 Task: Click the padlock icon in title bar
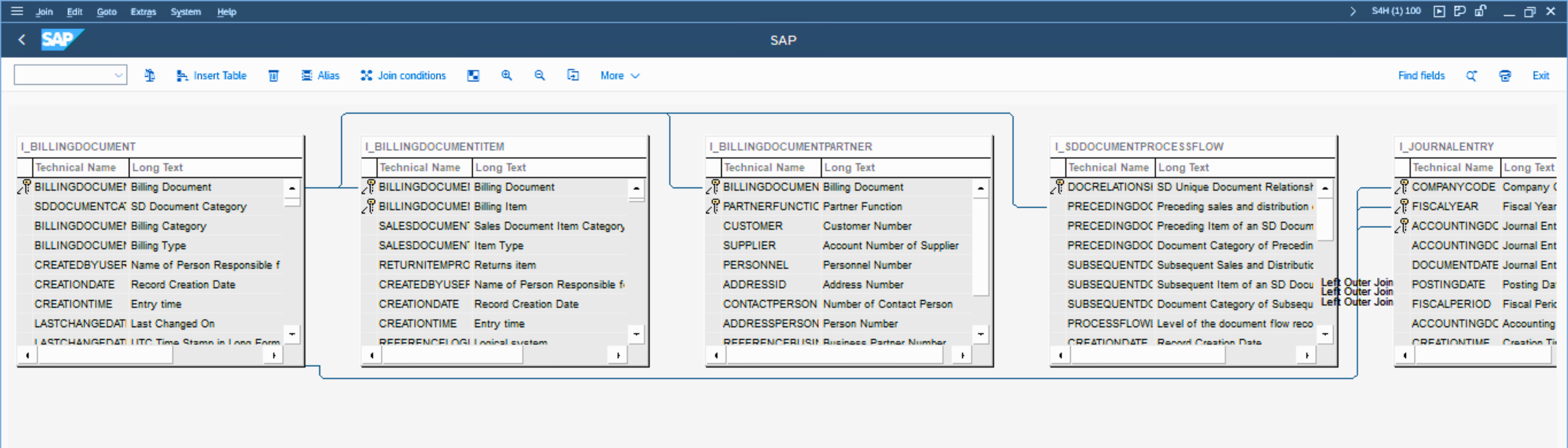pos(1480,11)
